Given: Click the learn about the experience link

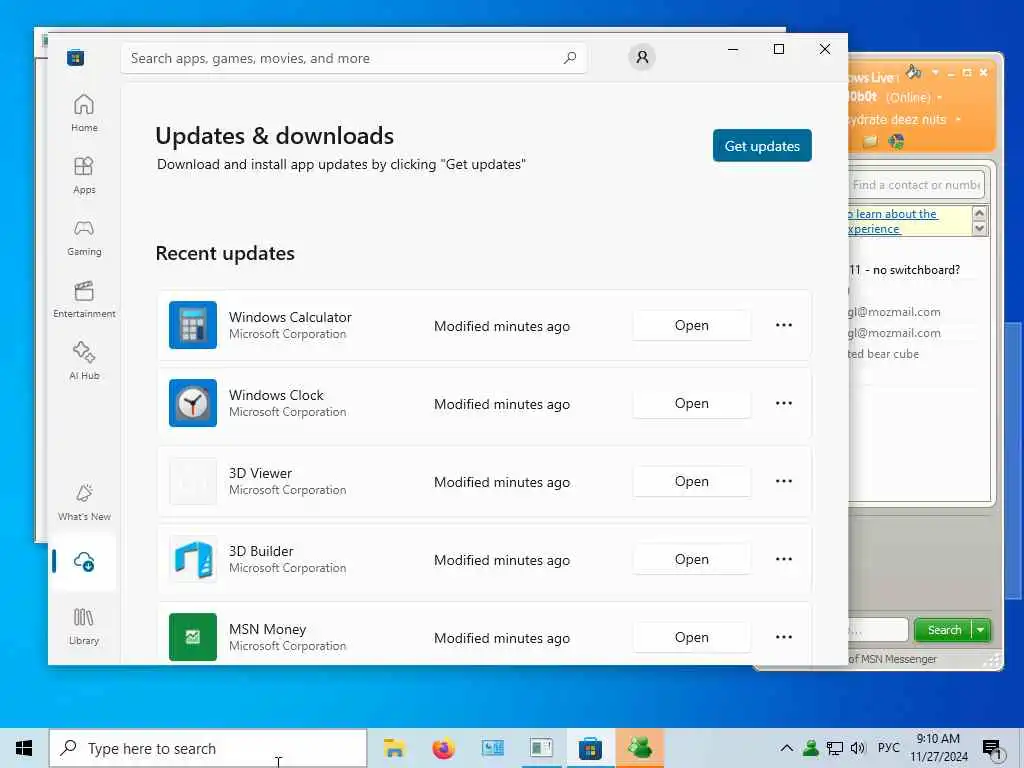Looking at the screenshot, I should 893,221.
